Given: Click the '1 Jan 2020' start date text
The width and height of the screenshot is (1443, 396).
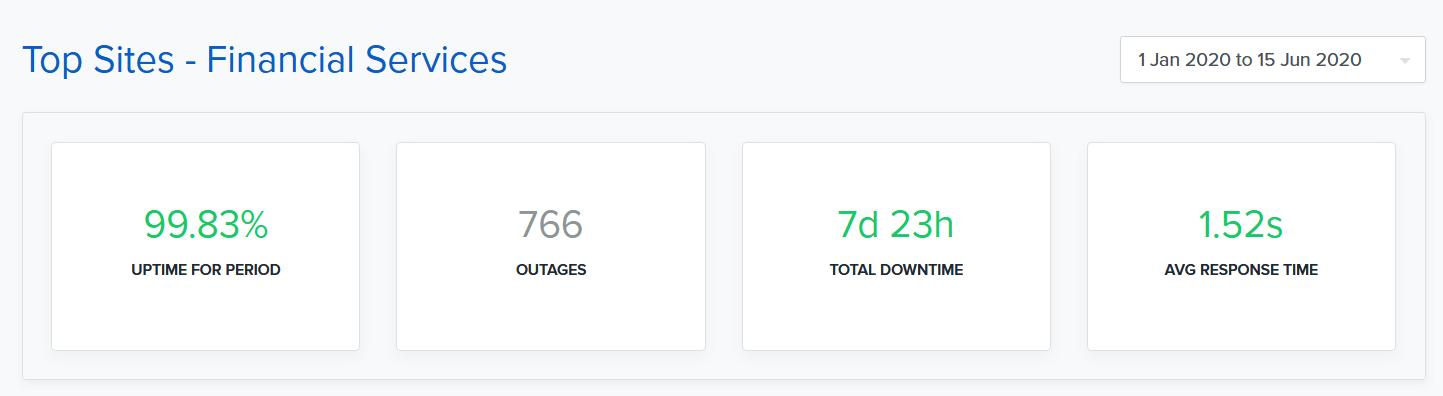Looking at the screenshot, I should coord(1184,60).
